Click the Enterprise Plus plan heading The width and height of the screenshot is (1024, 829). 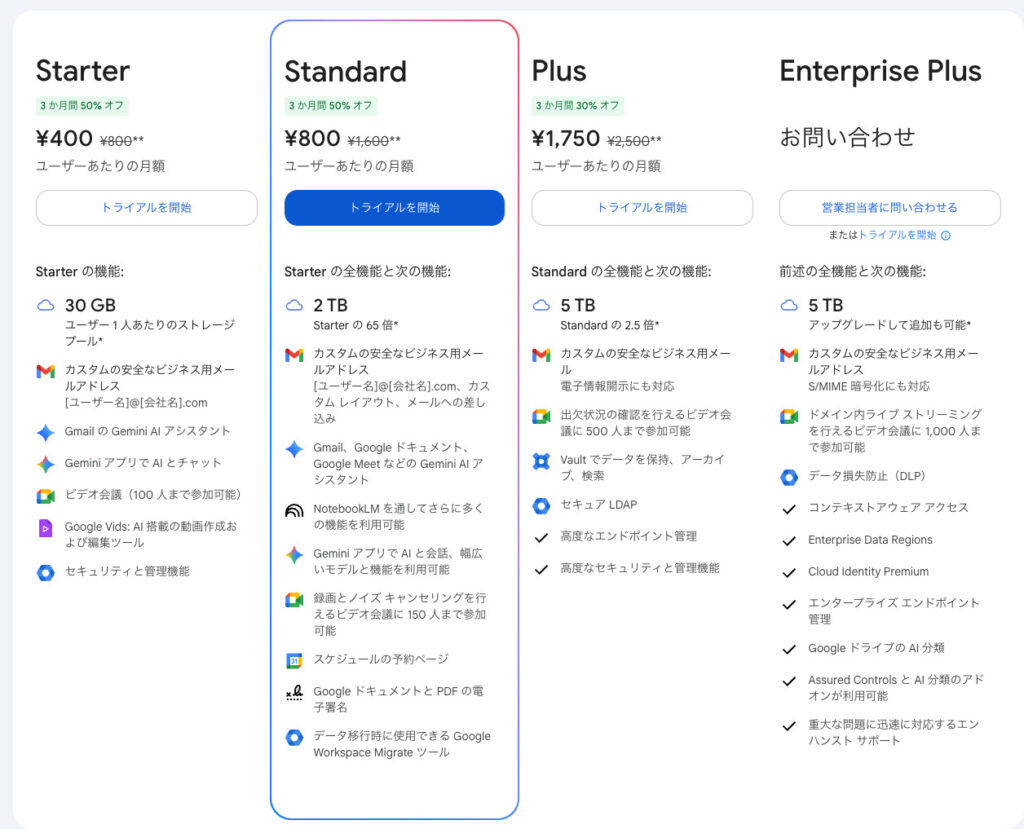880,71
